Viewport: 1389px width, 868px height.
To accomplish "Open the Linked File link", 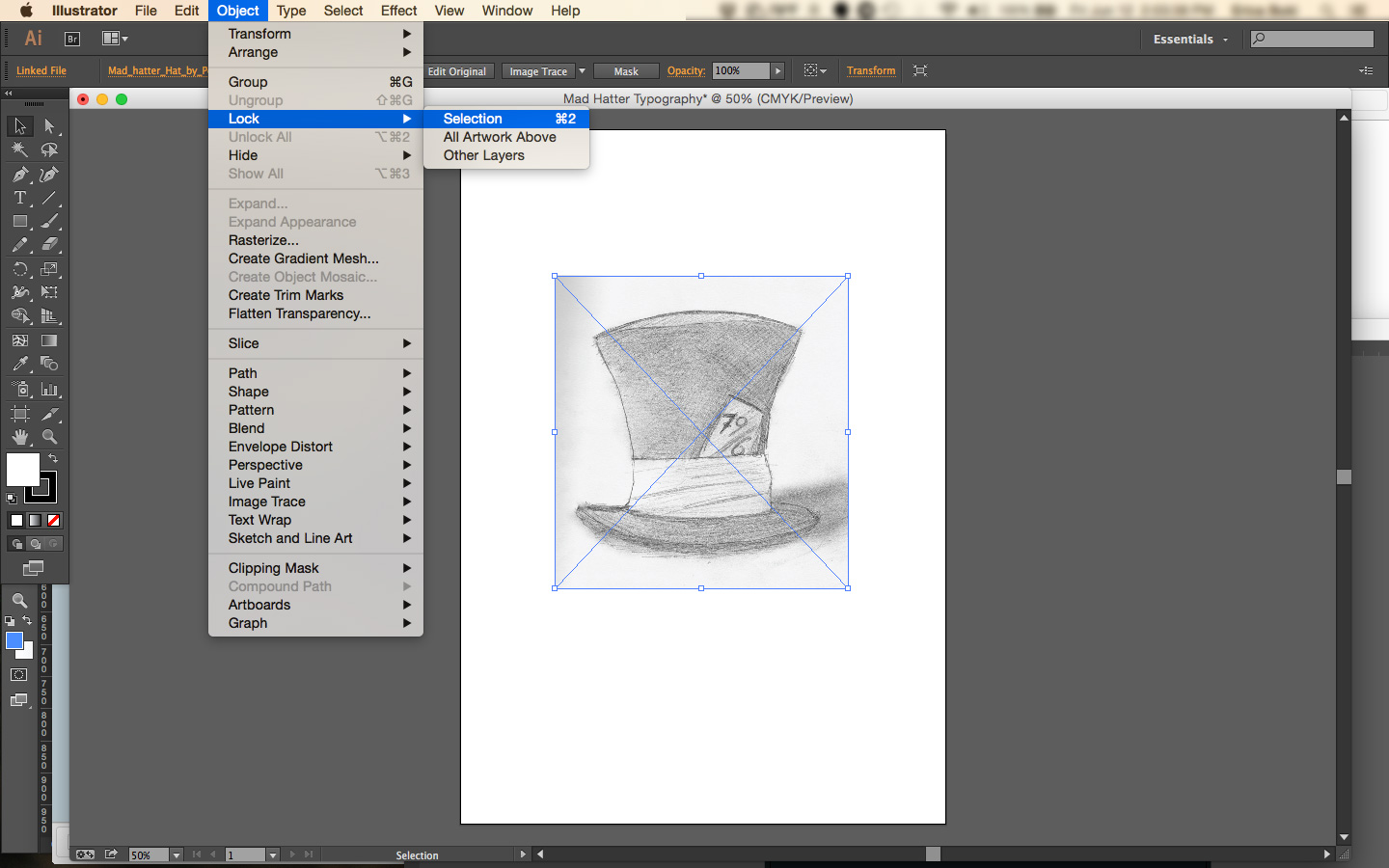I will tap(41, 70).
